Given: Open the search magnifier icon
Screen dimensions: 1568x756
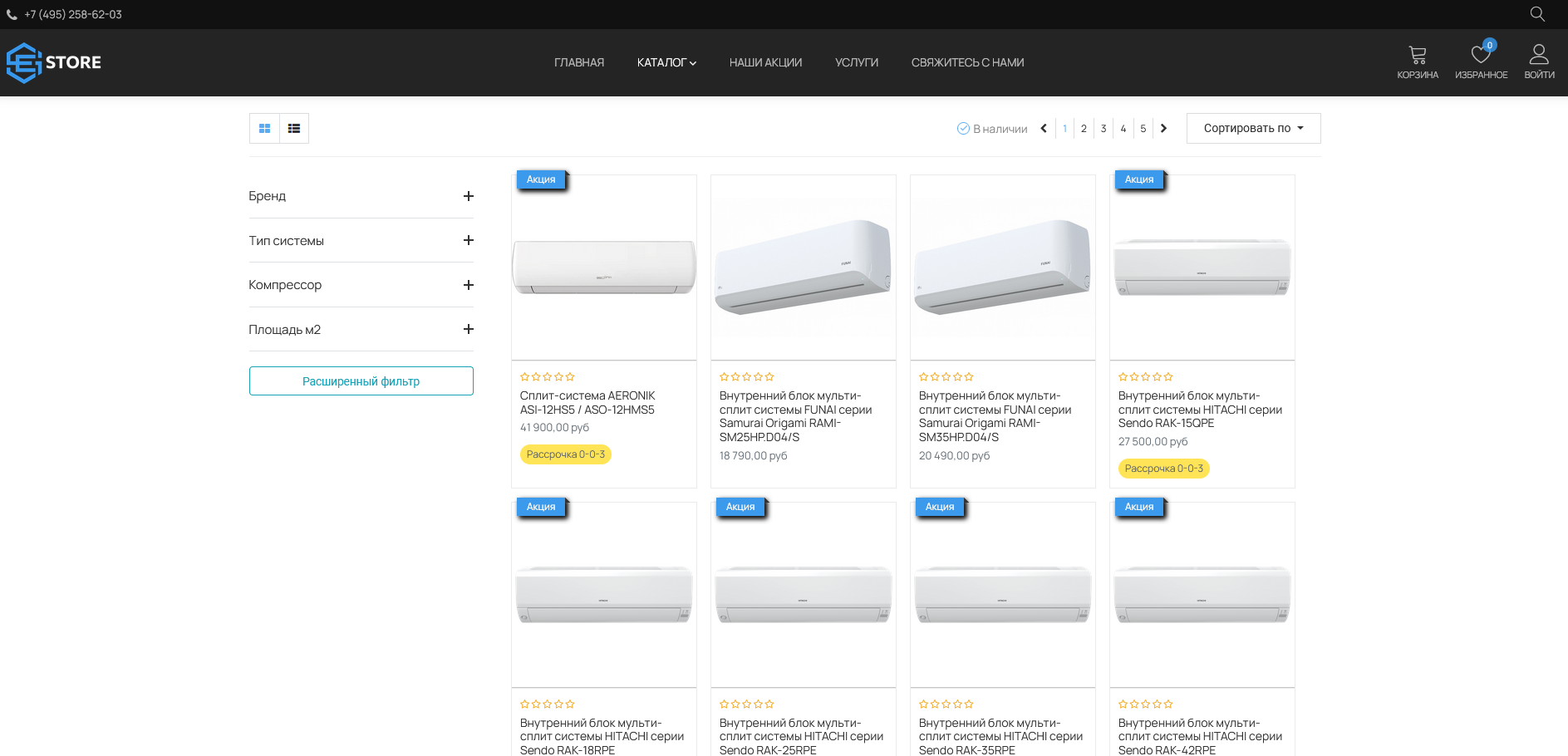Looking at the screenshot, I should pos(1537,14).
